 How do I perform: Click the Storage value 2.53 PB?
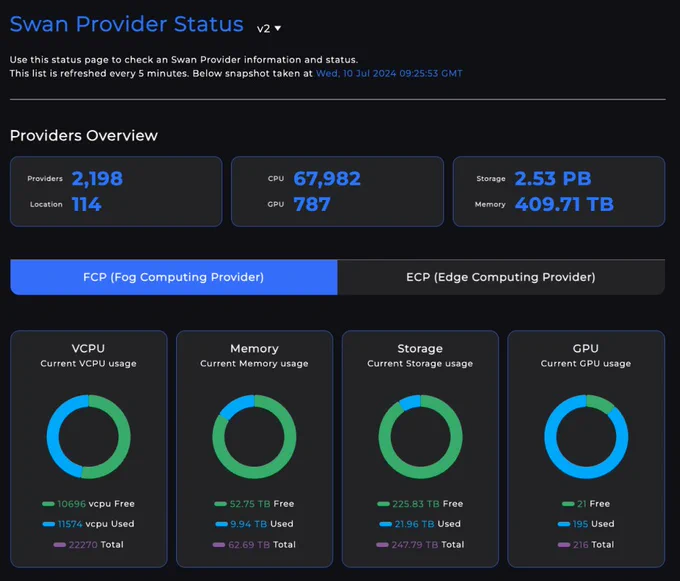553,179
